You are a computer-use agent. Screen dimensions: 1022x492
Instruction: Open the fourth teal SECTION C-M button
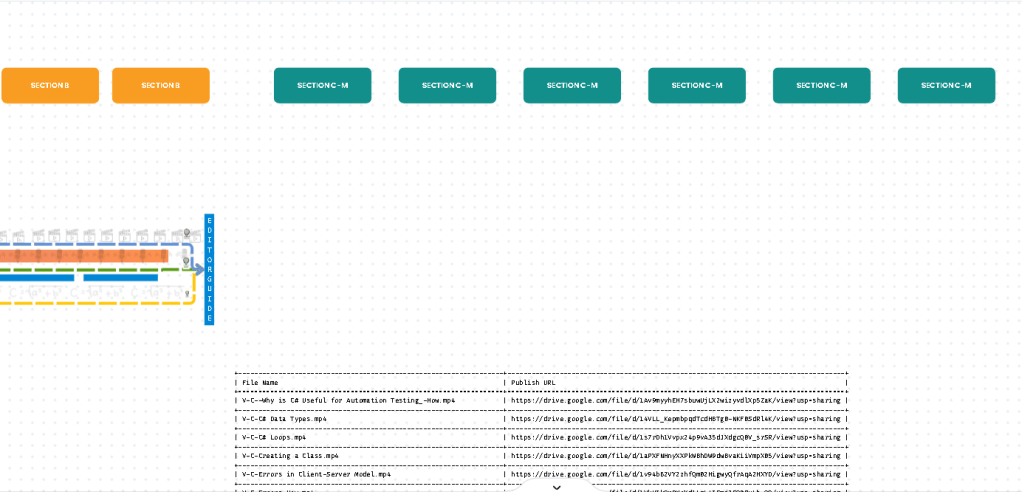tap(697, 85)
